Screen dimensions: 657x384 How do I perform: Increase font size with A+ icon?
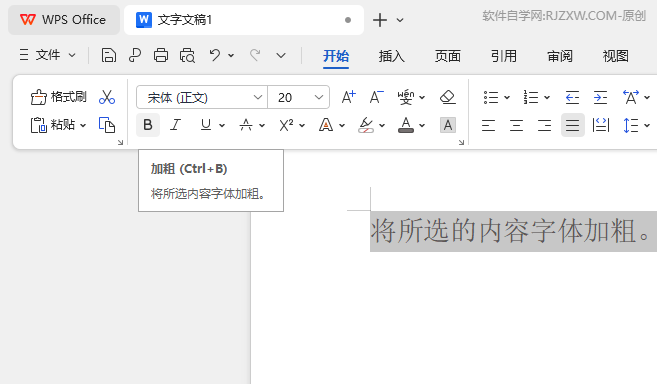click(348, 97)
